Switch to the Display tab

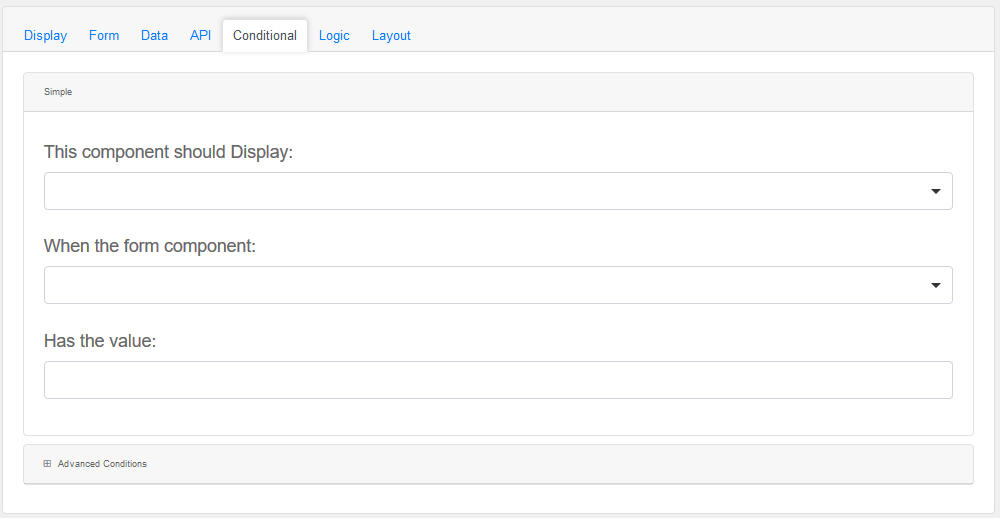point(45,35)
